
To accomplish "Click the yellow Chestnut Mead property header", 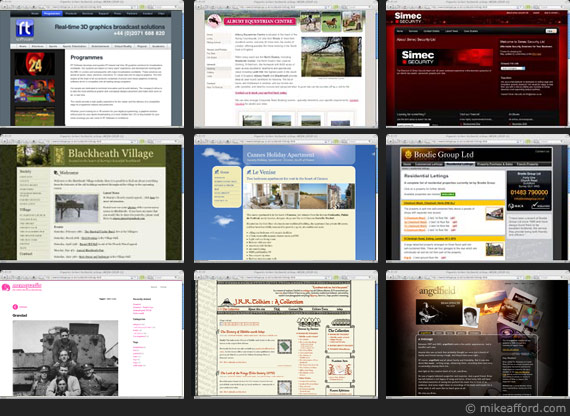I will click(x=453, y=203).
